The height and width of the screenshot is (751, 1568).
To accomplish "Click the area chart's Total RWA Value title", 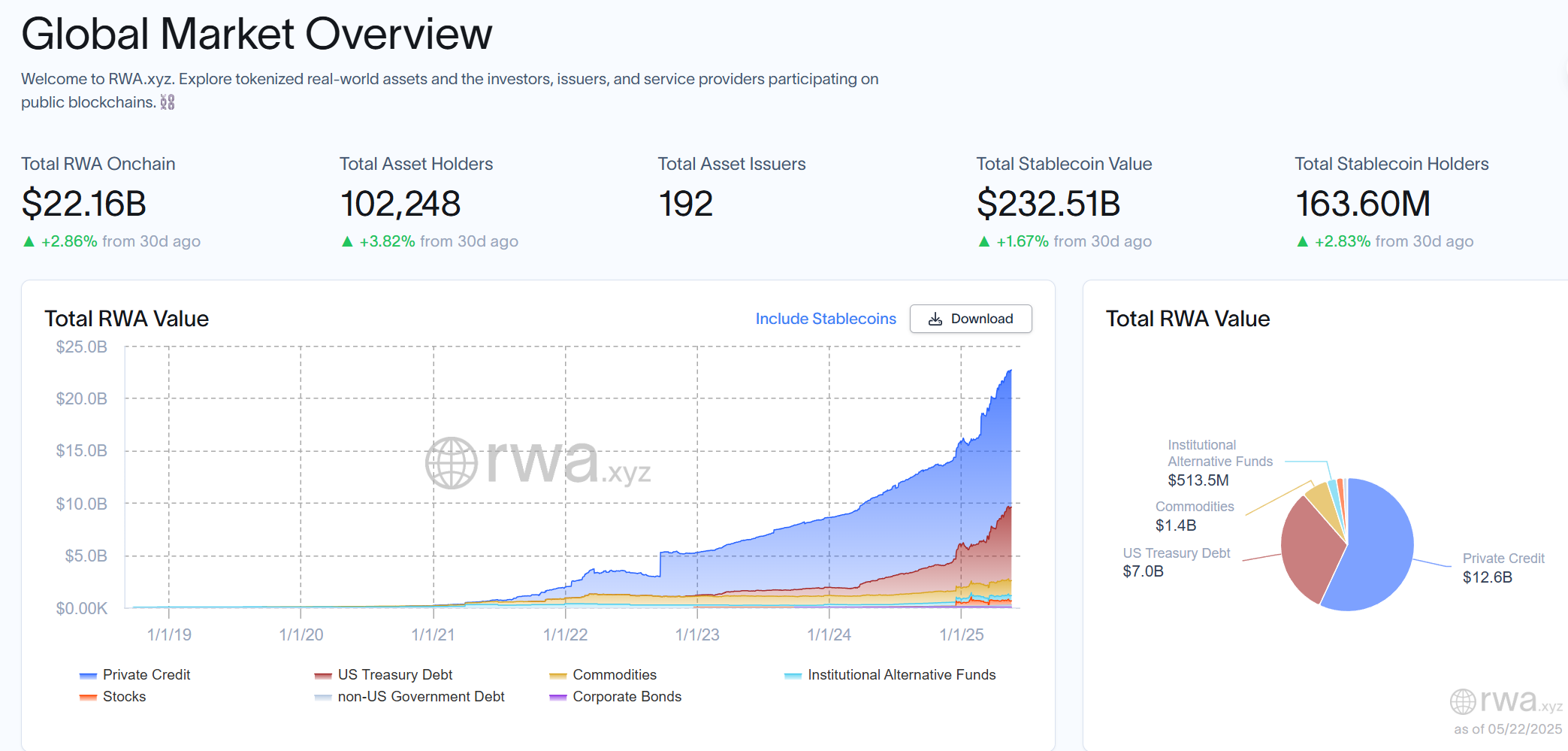I will click(127, 319).
